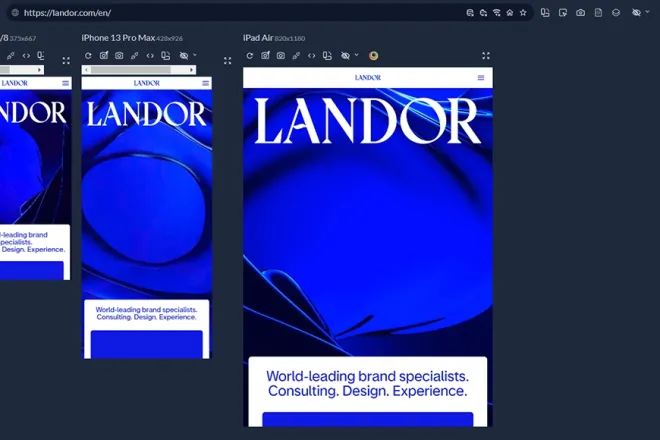This screenshot has width=660, height=440.
Task: Click the 820x1180 size label
Action: (x=290, y=39)
